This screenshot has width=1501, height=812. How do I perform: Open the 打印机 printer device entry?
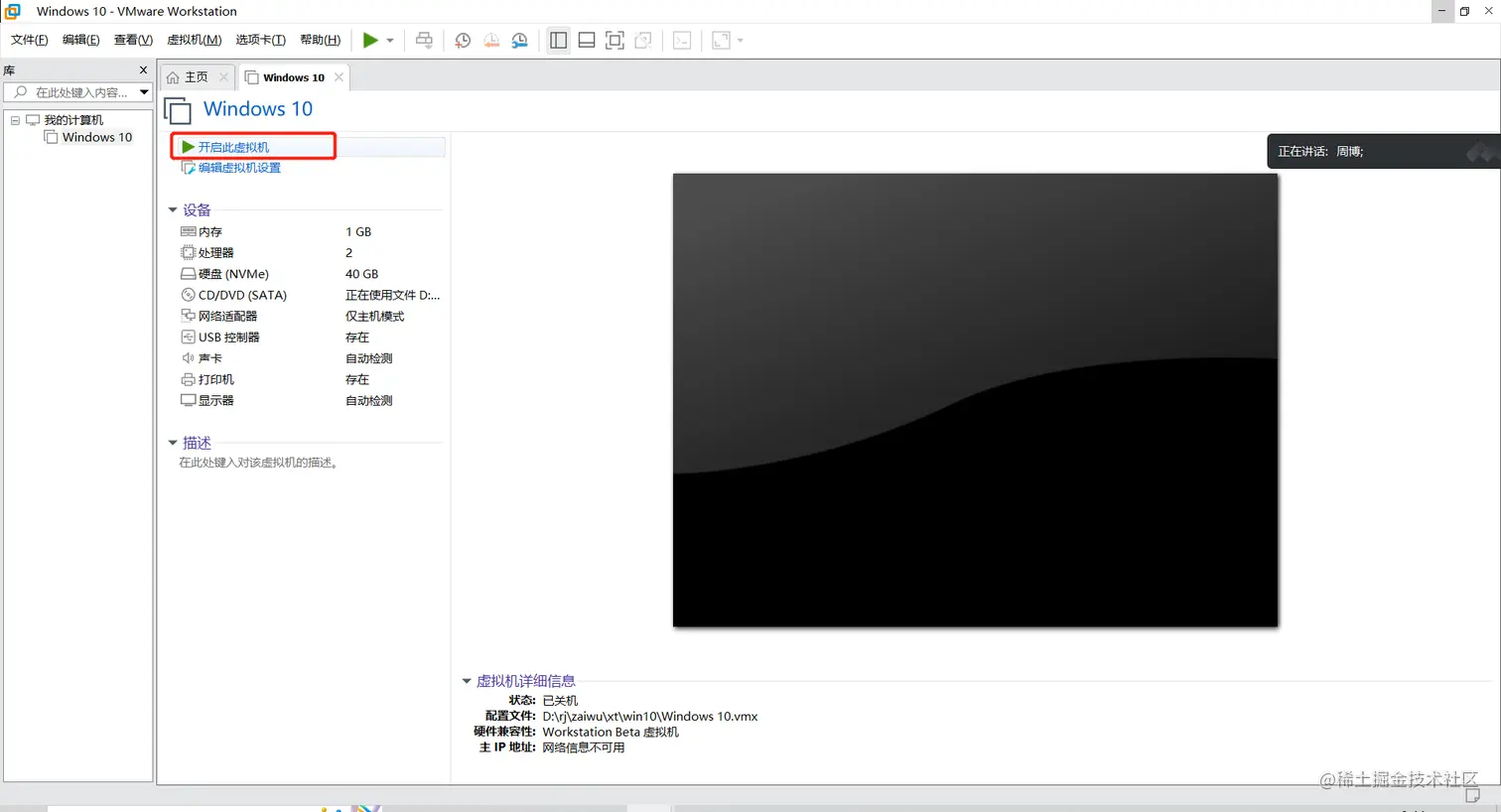point(216,379)
